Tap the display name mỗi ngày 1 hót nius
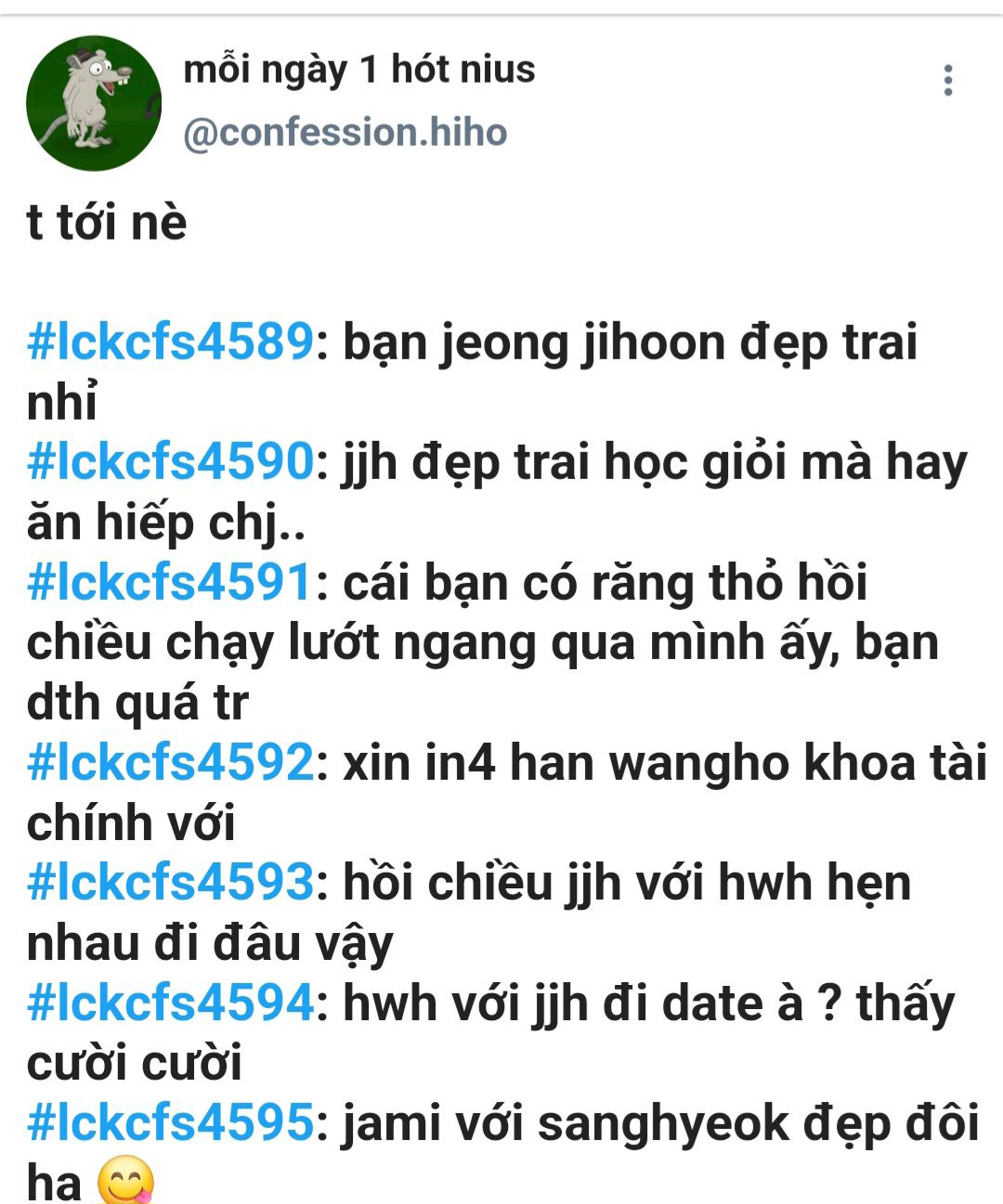Image resolution: width=1003 pixels, height=1204 pixels. coord(359,70)
